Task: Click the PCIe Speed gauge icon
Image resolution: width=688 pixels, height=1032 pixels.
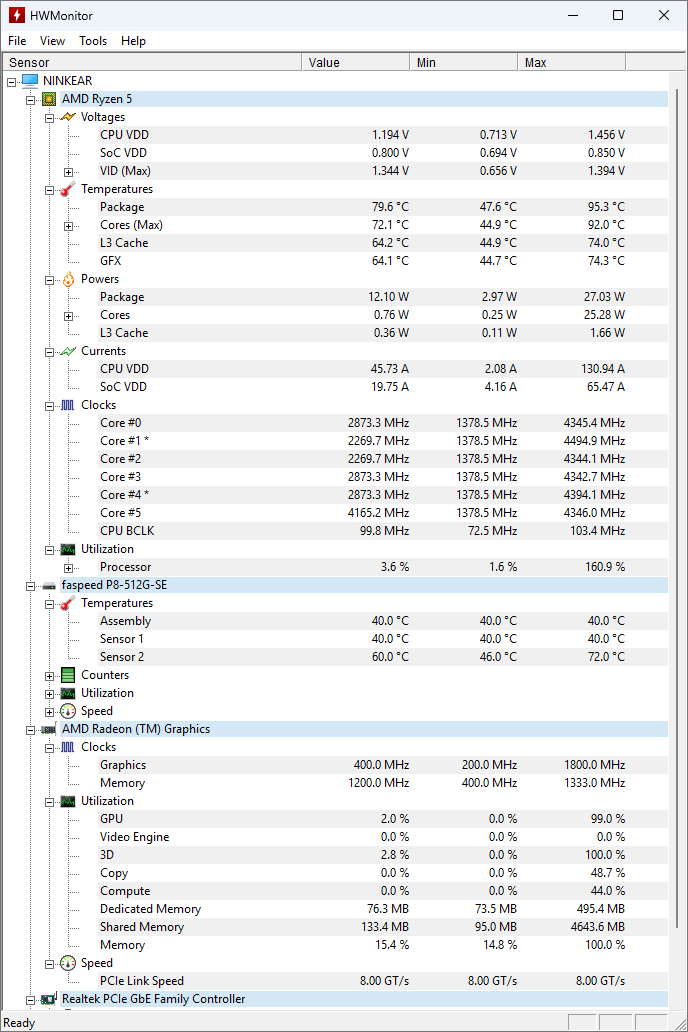Action: pyautogui.click(x=68, y=963)
